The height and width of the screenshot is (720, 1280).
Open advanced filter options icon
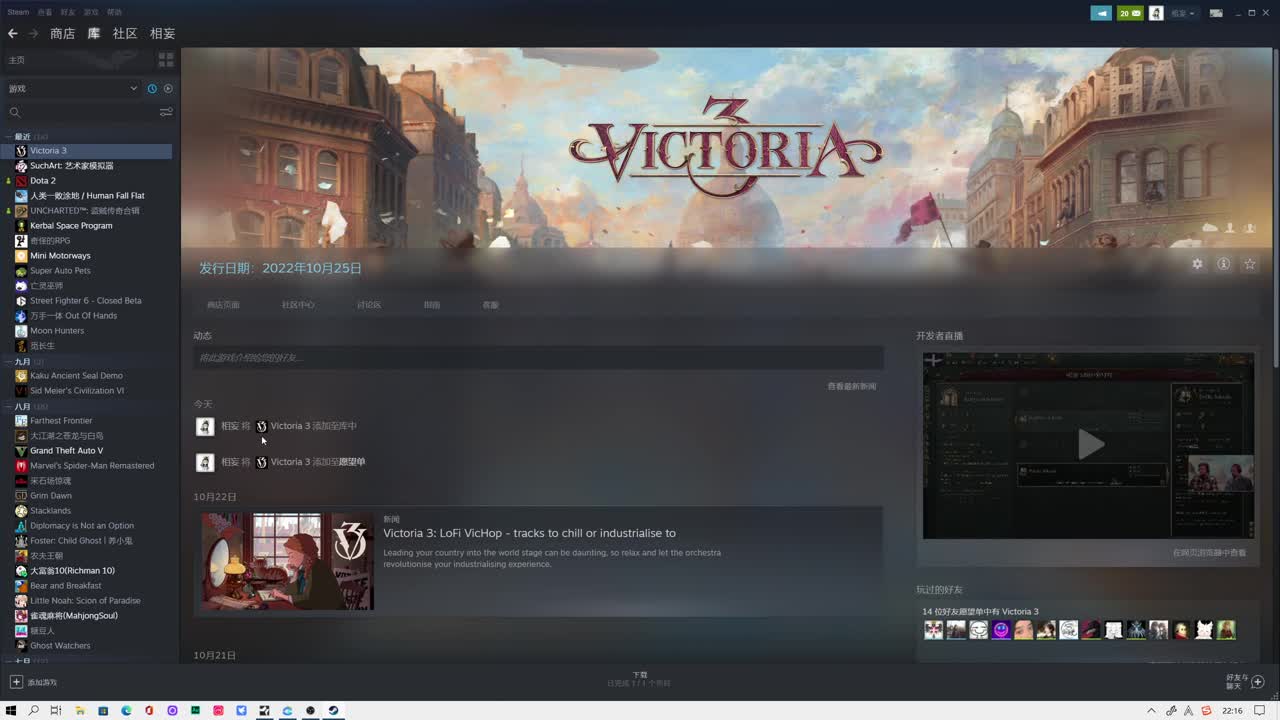166,112
